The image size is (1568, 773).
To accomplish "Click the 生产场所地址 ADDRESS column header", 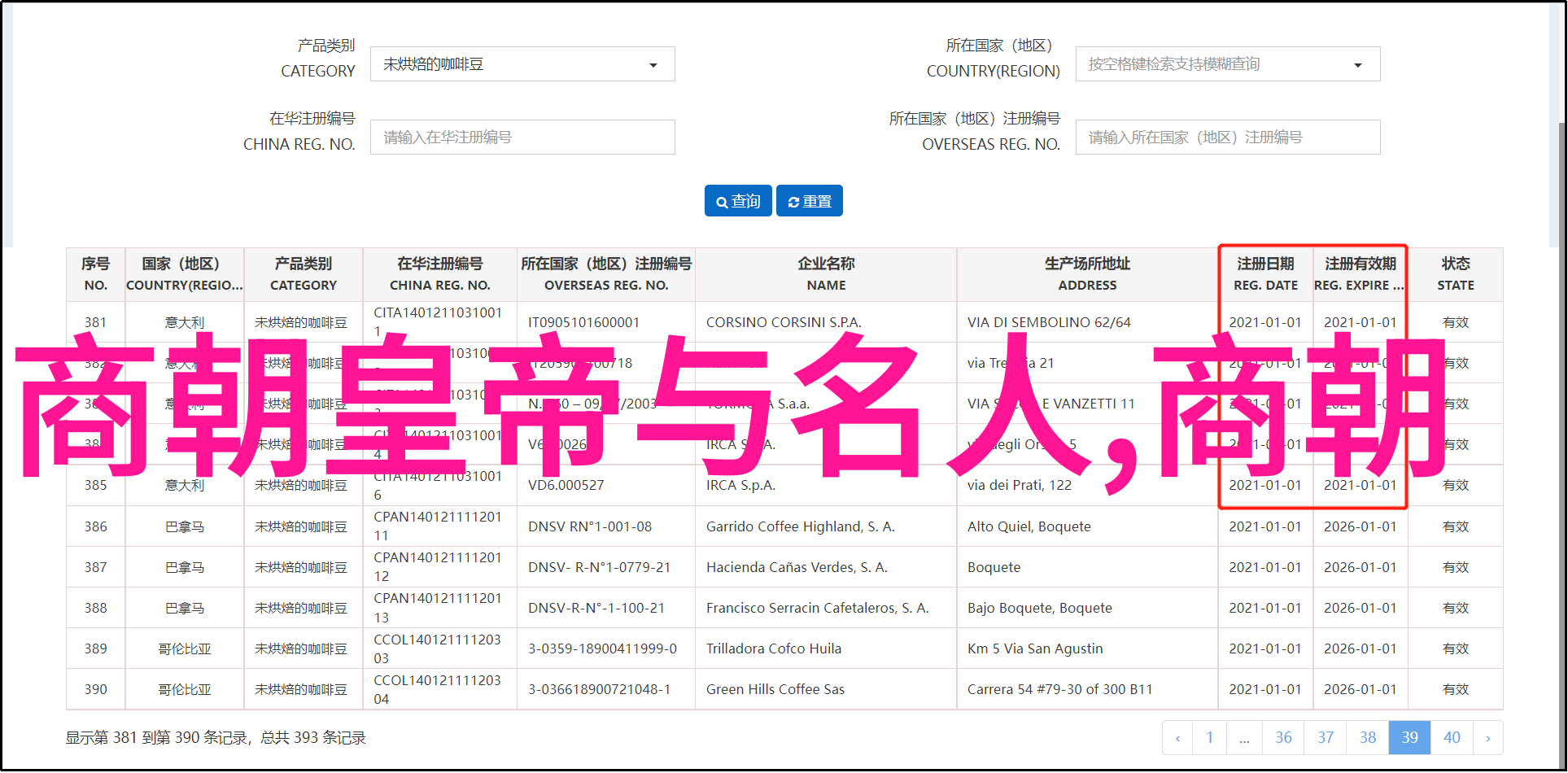I will click(1087, 274).
